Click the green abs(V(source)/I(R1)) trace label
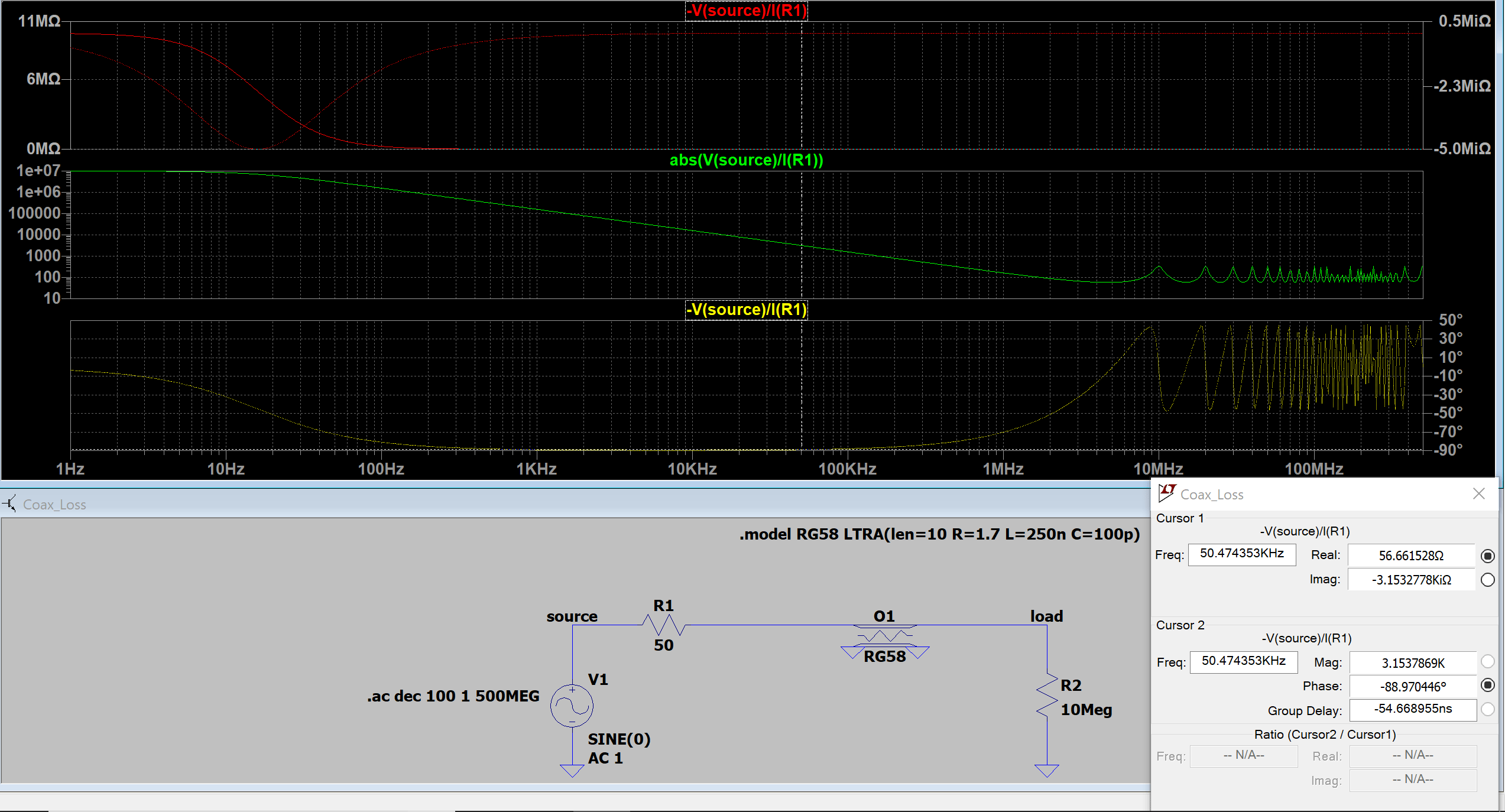This screenshot has height=812, width=1505. [747, 160]
